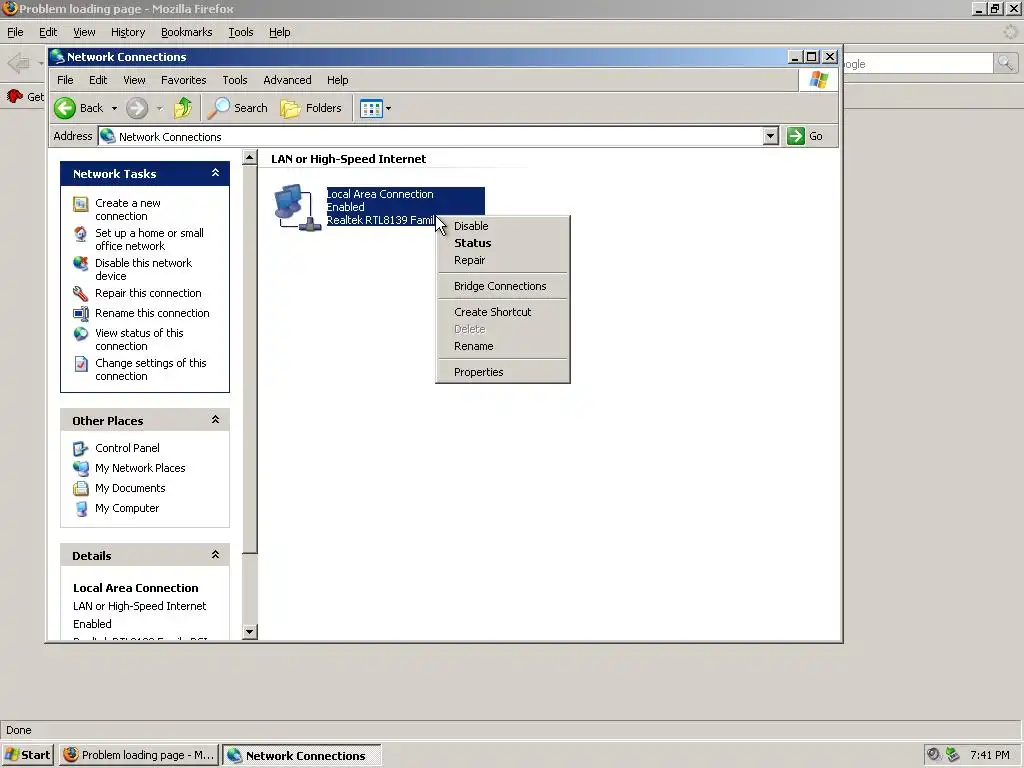Open the Address bar dropdown
Viewport: 1024px width, 768px height.
click(771, 136)
